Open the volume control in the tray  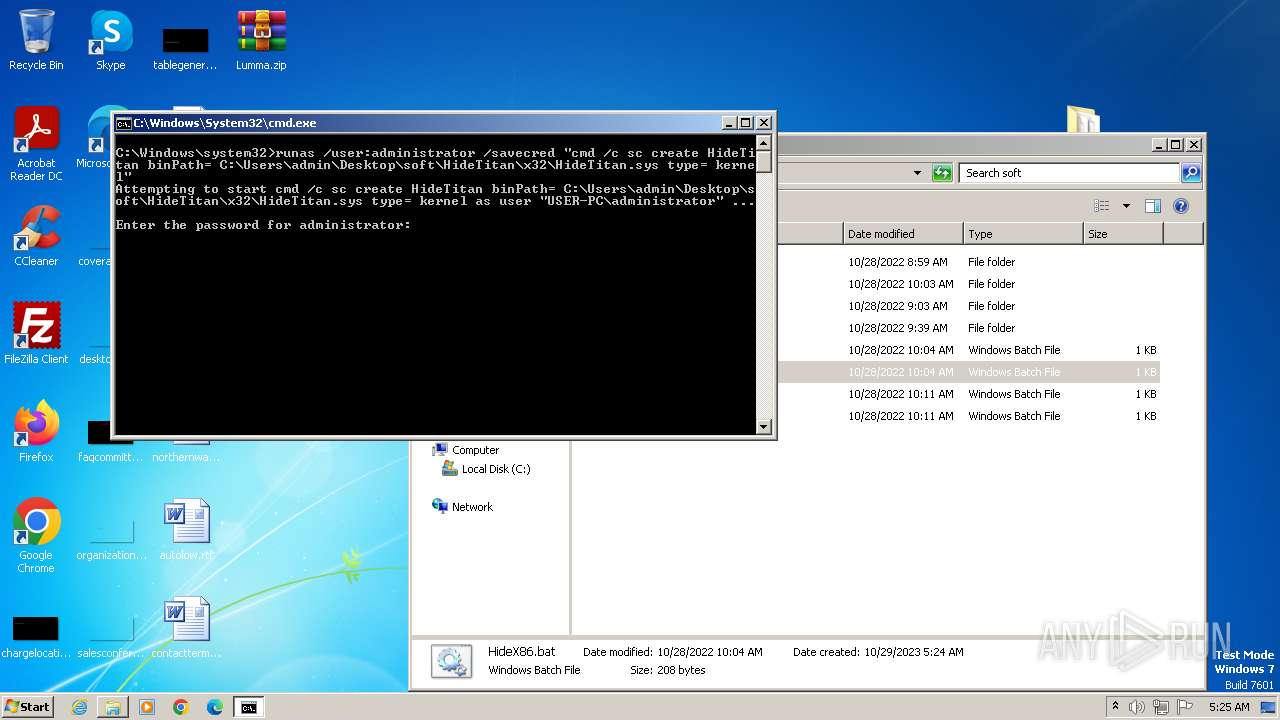click(x=1137, y=707)
